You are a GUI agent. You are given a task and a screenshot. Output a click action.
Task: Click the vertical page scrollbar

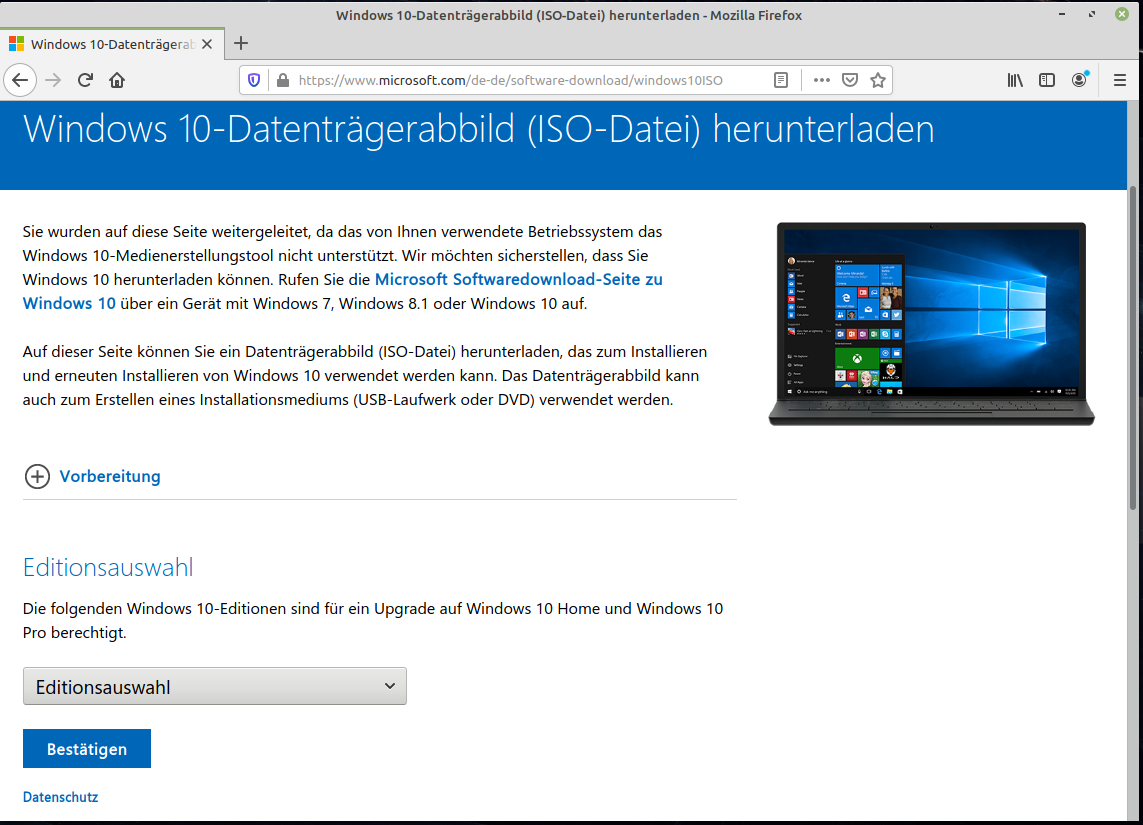(x=1134, y=348)
